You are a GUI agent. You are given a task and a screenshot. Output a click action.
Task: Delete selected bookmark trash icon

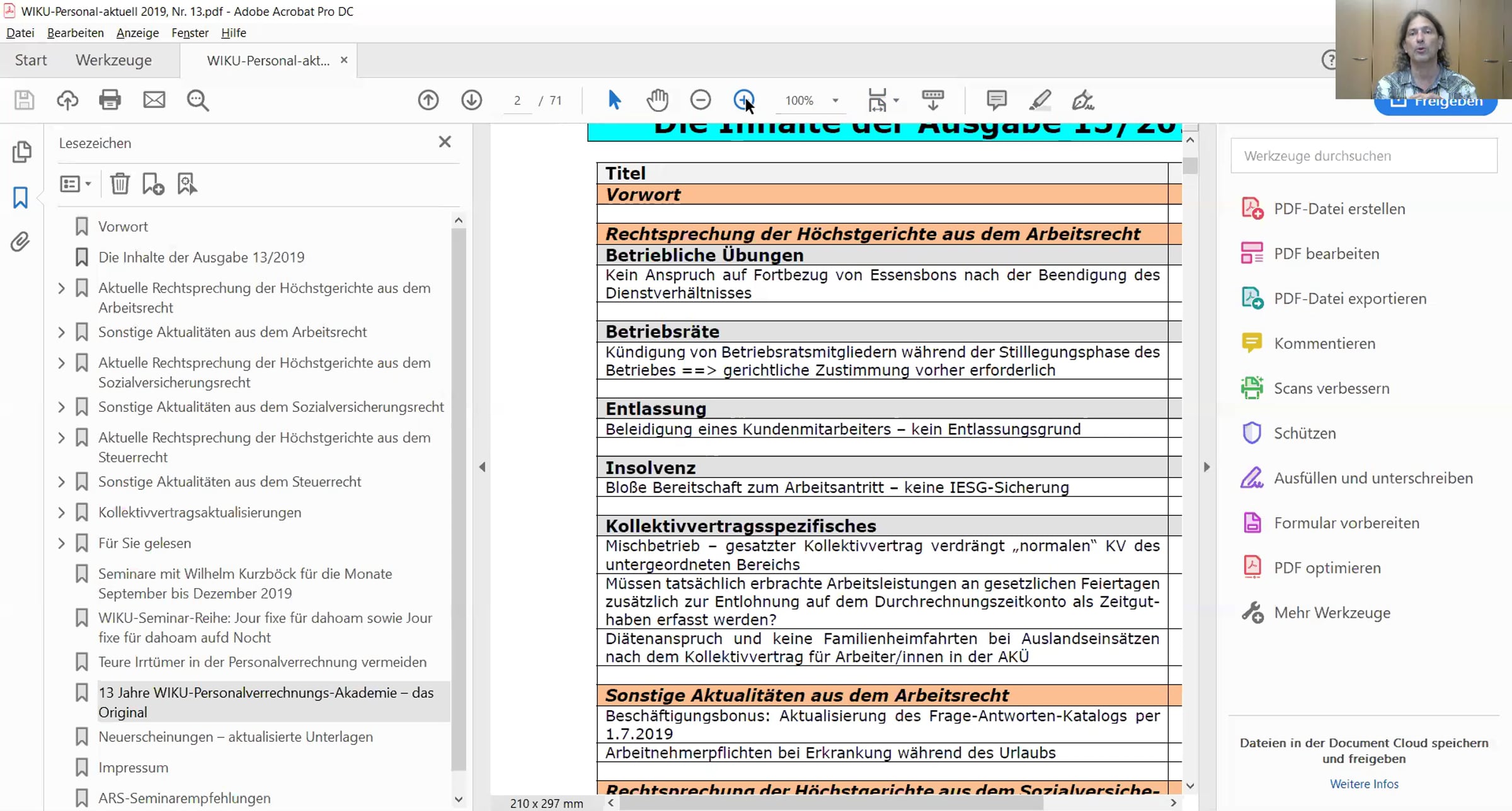[x=120, y=184]
